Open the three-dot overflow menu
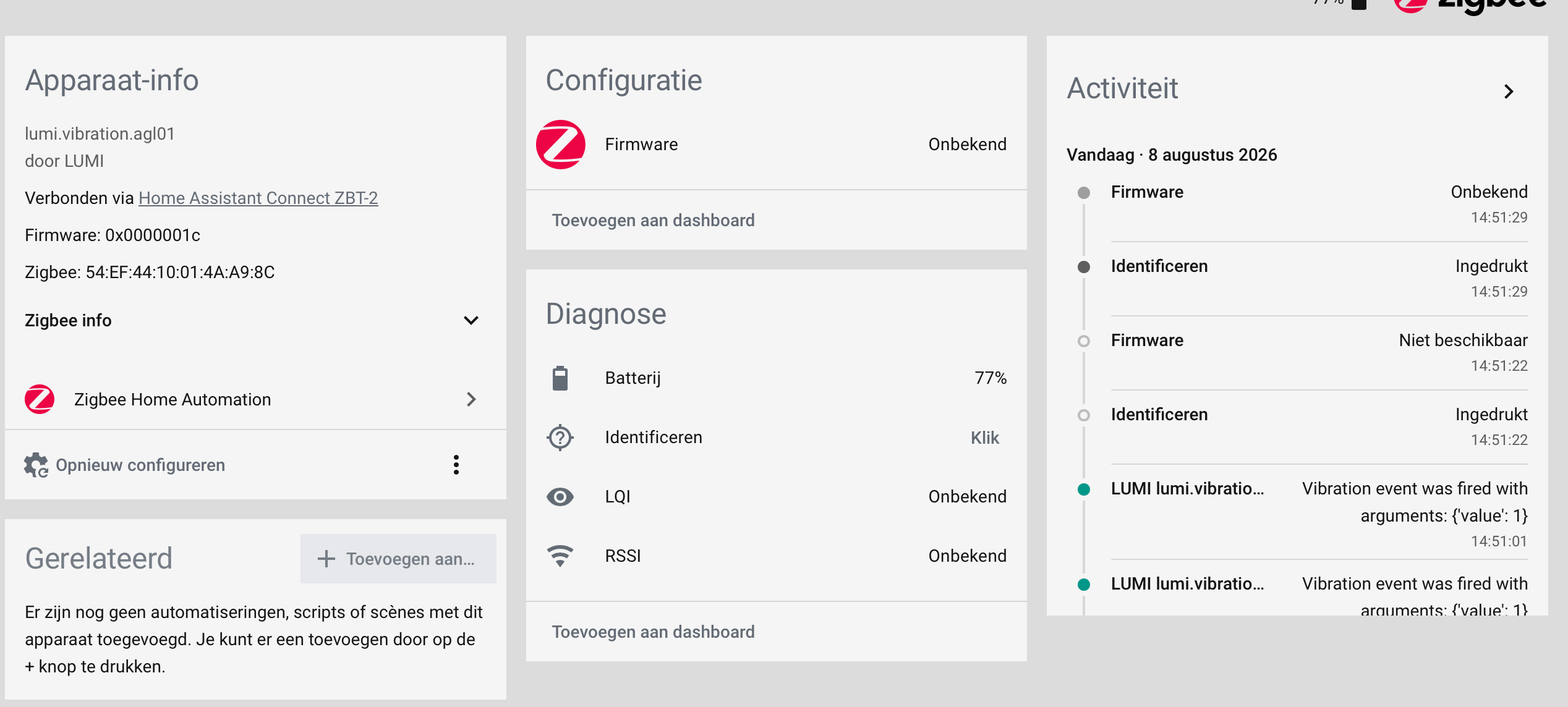 [456, 465]
